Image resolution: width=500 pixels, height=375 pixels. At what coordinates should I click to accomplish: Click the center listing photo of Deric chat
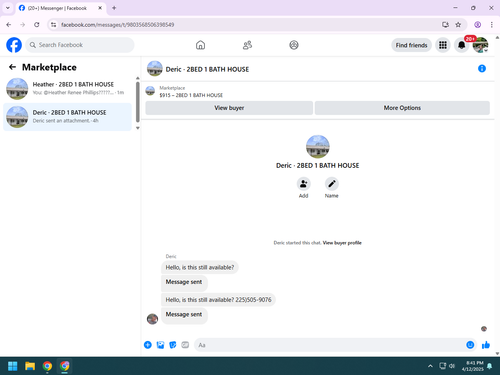coord(318,147)
